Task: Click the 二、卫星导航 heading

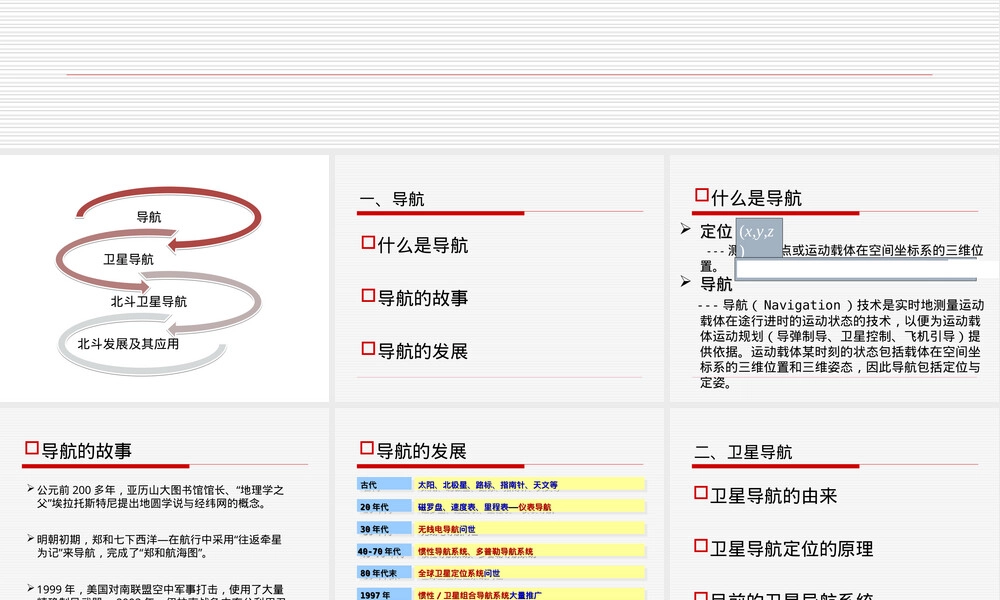Action: (743, 452)
